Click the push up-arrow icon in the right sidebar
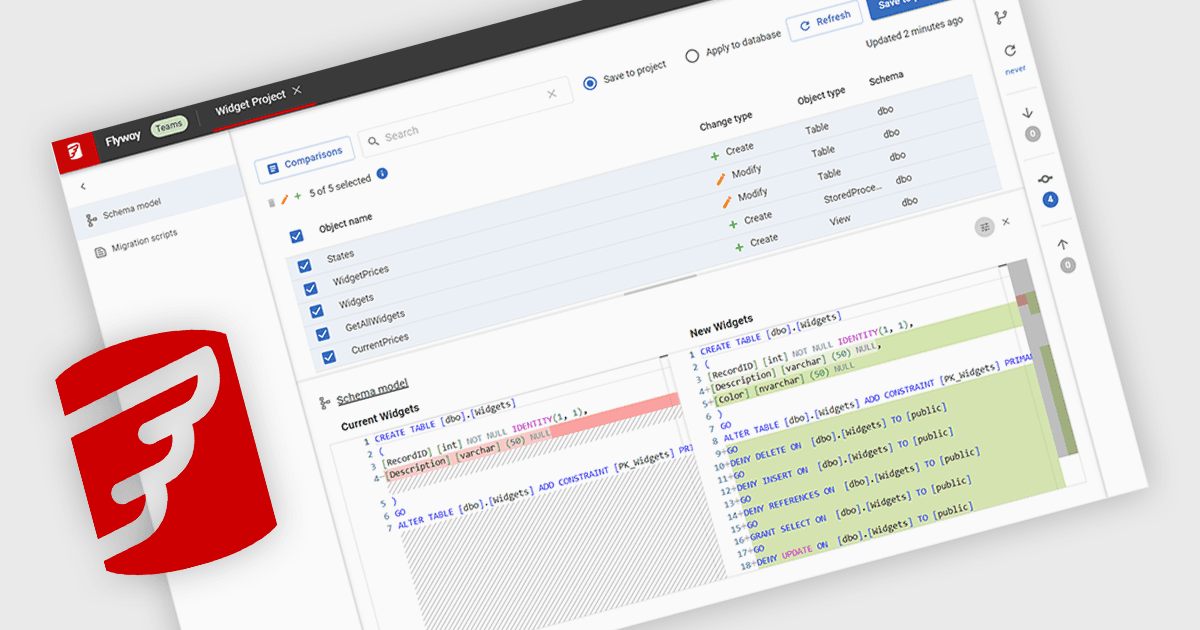This screenshot has height=630, width=1200. (1063, 243)
